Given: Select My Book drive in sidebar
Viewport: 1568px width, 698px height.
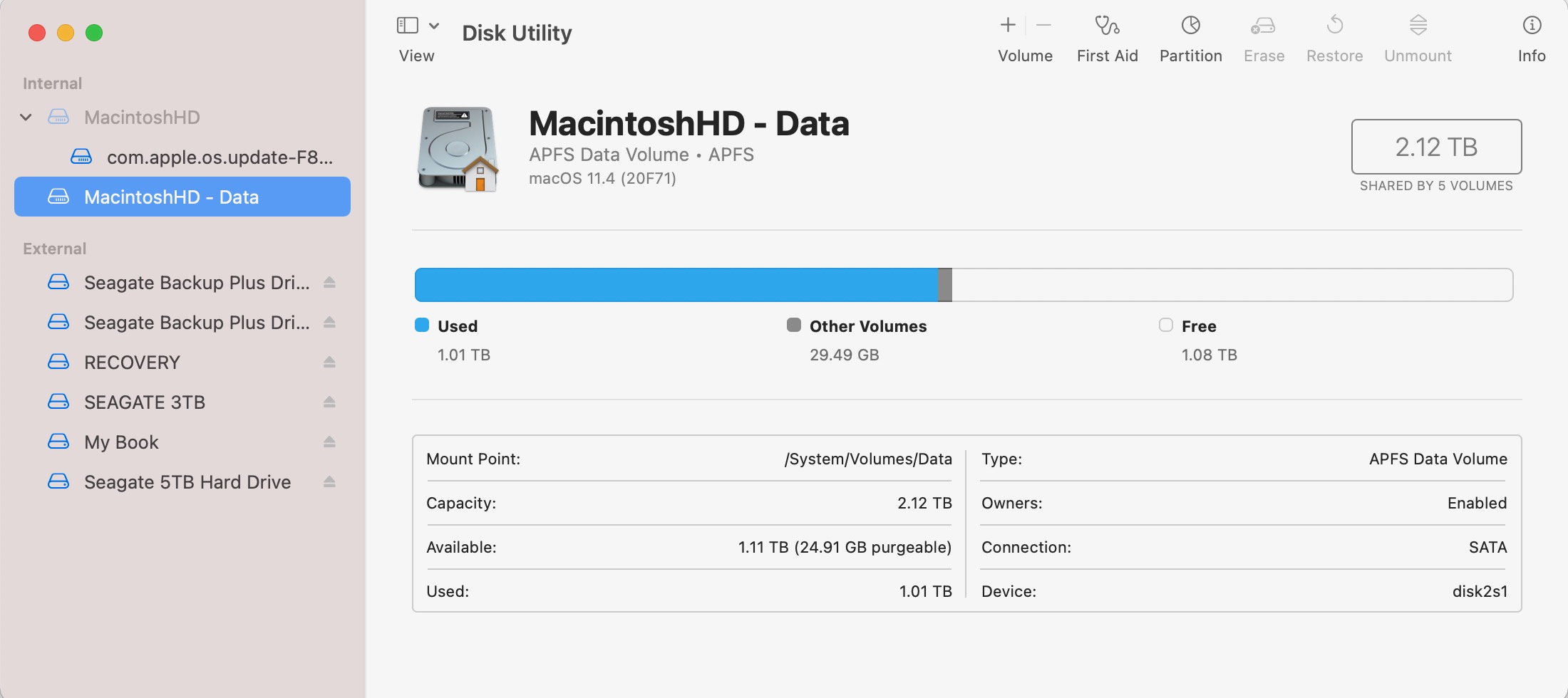Looking at the screenshot, I should 184,442.
